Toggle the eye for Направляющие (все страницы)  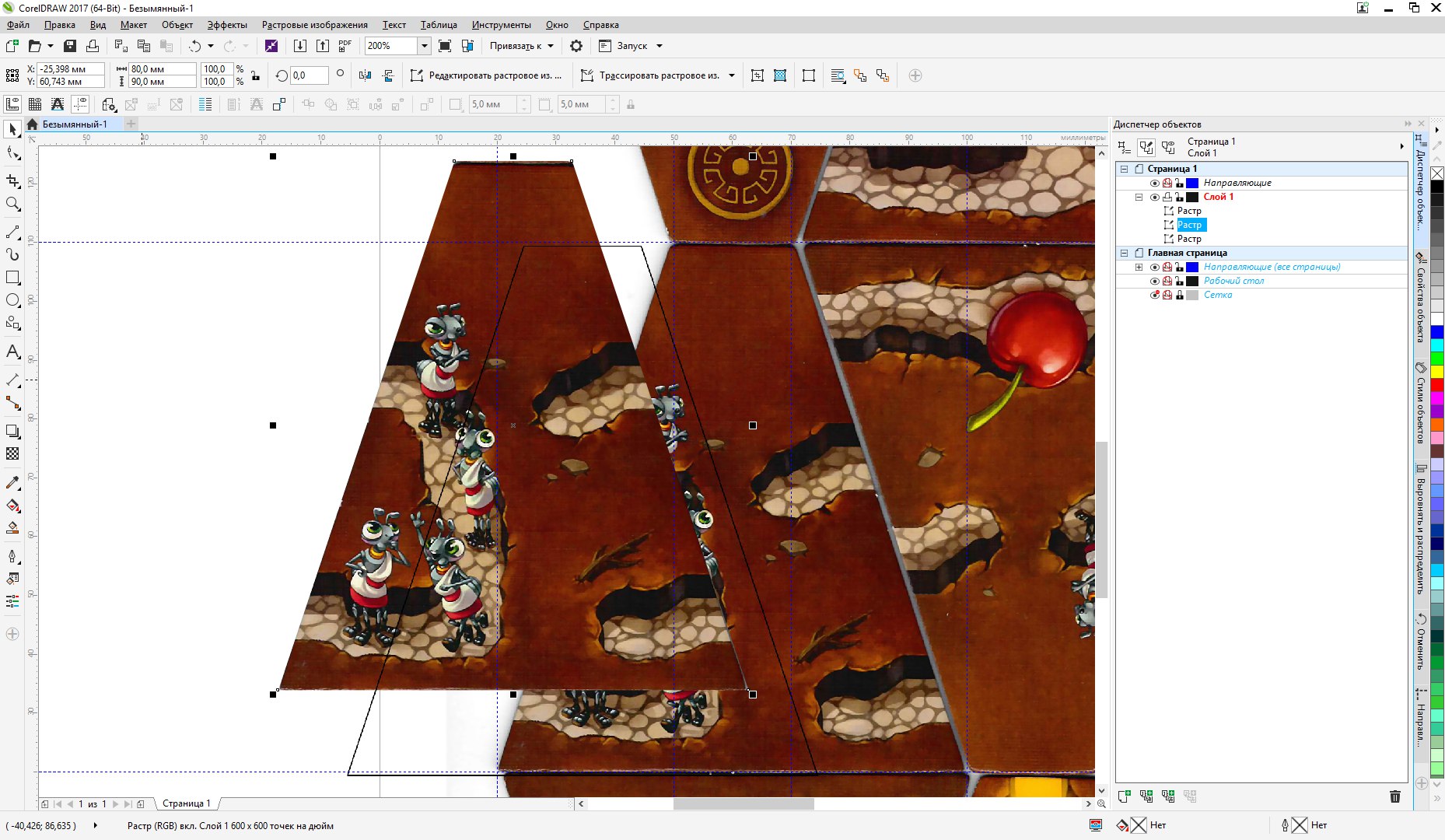(x=1155, y=268)
